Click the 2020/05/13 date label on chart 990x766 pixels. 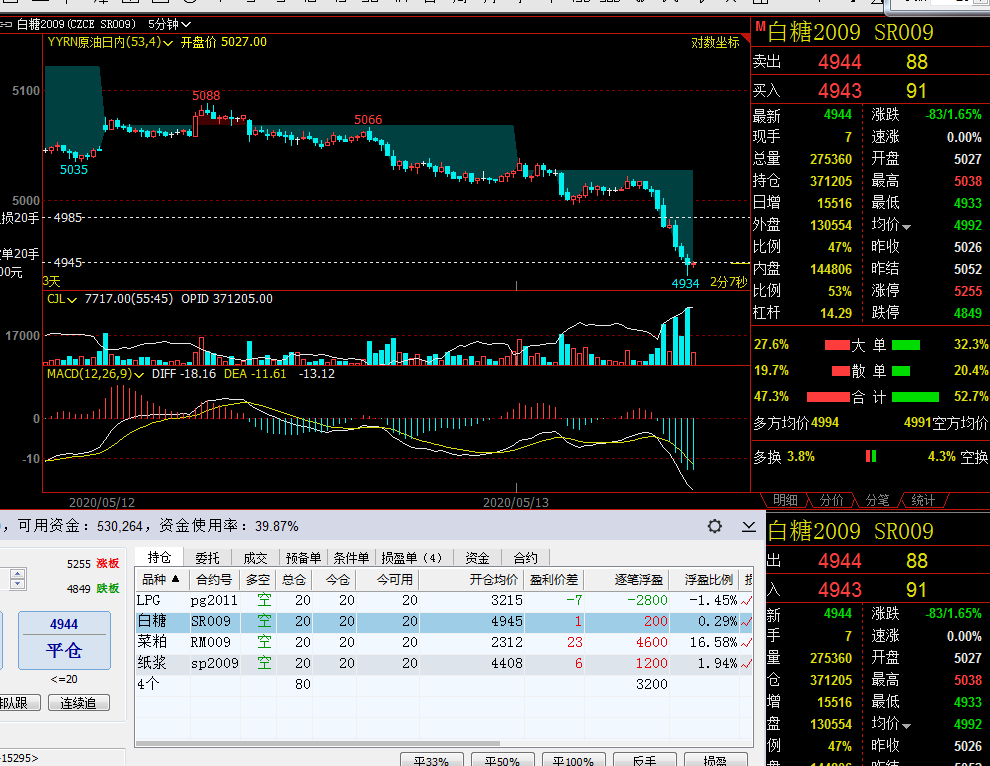[516, 503]
